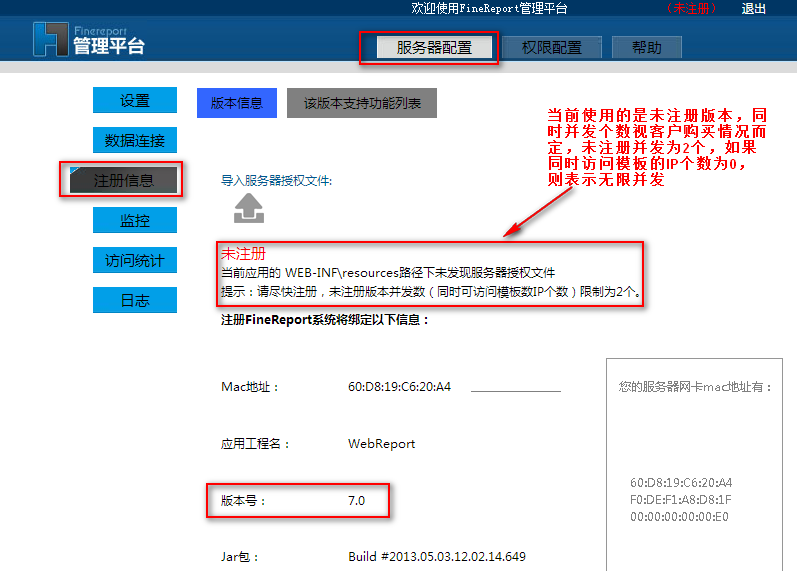Select the 版本信息 tab
This screenshot has width=797, height=571.
pos(237,103)
